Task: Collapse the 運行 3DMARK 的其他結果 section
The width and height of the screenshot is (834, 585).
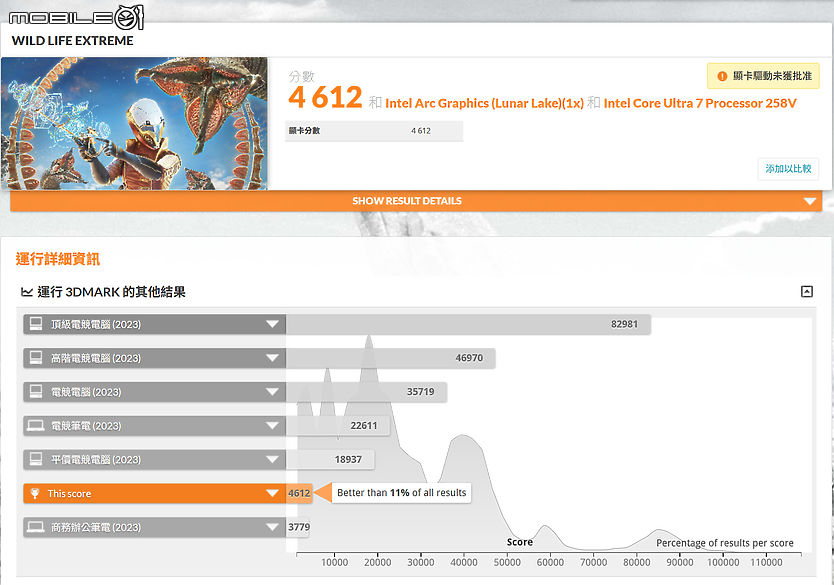Action: [x=807, y=291]
